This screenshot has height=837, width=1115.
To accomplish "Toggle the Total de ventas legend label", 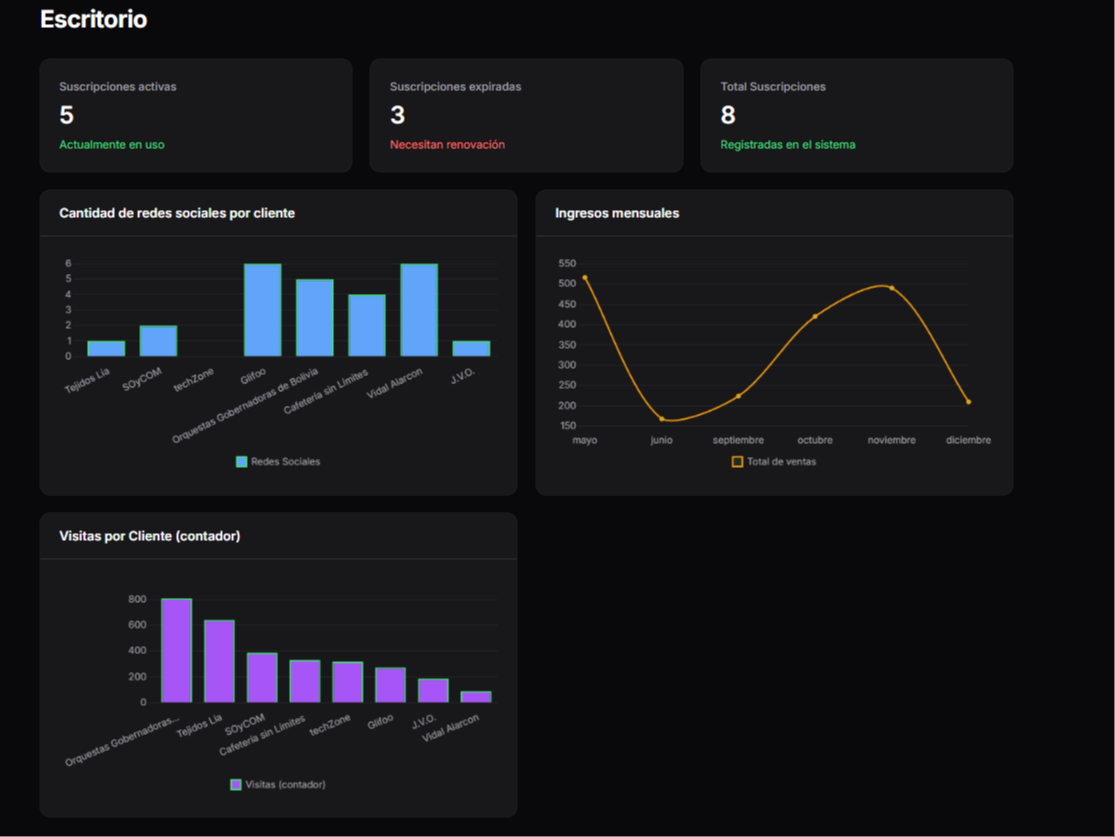I will pos(781,462).
